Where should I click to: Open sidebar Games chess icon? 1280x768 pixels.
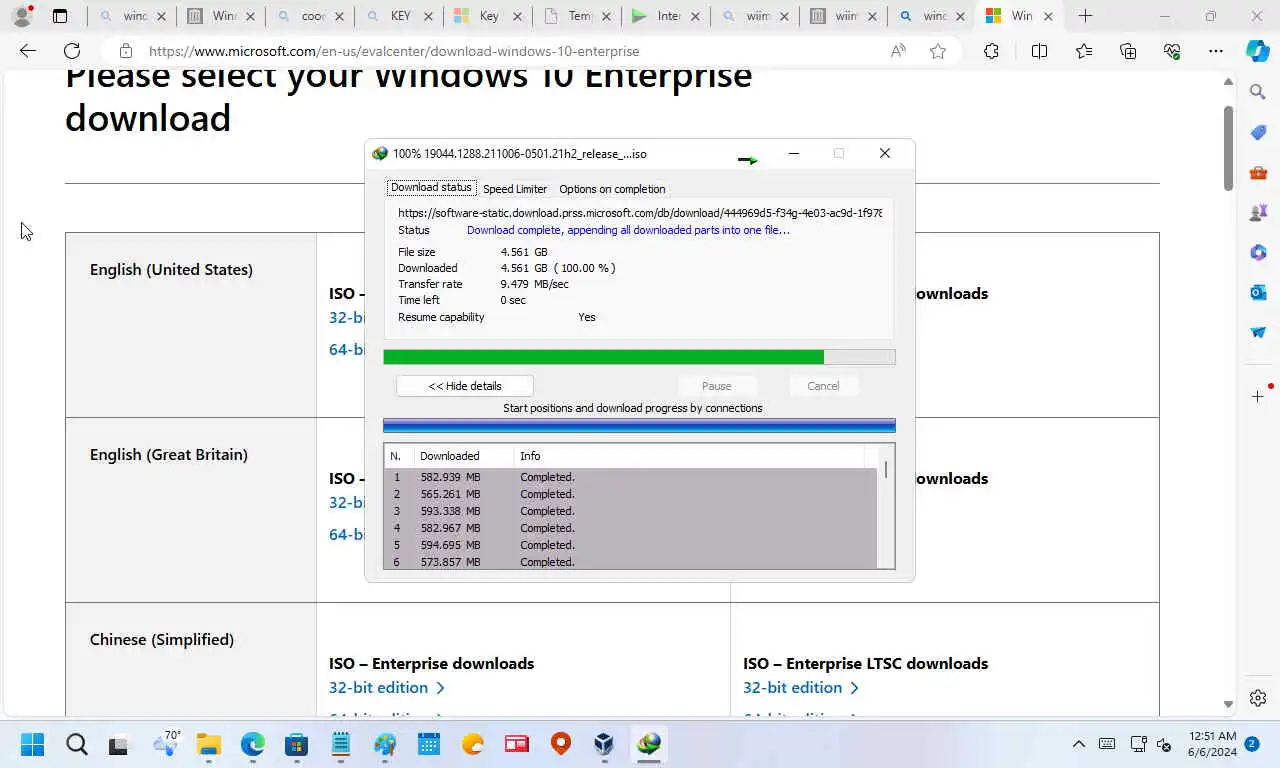(1258, 212)
